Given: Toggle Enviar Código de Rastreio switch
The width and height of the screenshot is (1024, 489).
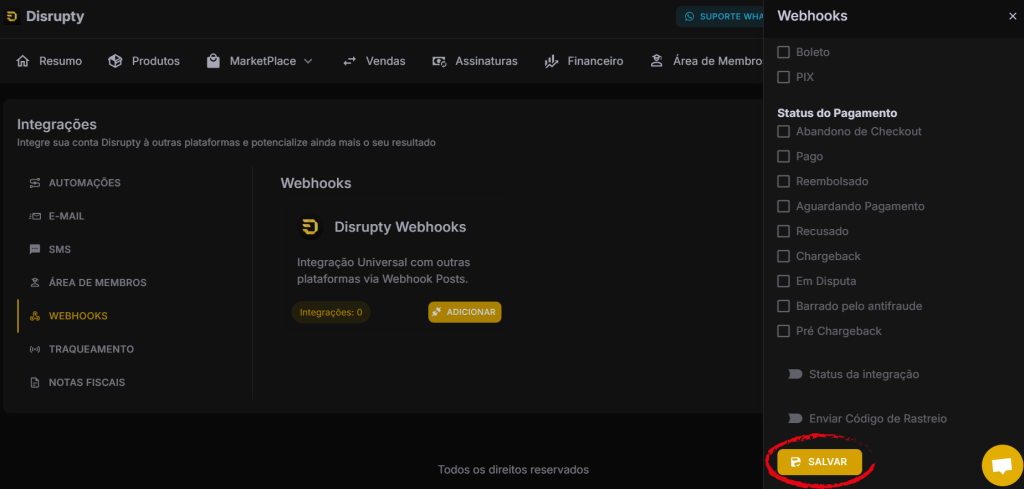Looking at the screenshot, I should 795,418.
